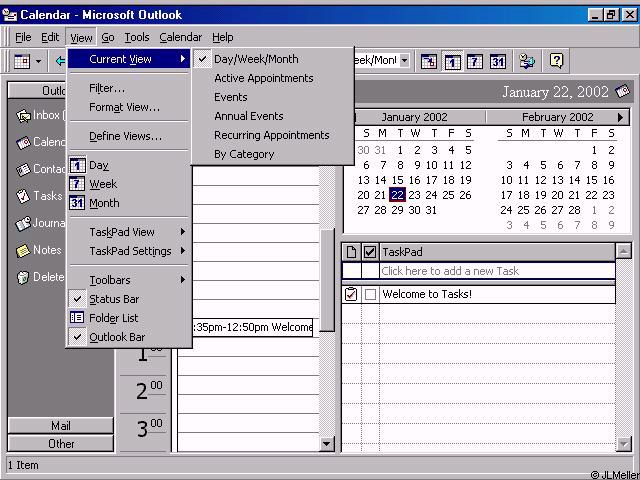The image size is (640, 480).
Task: Expand the TaskPad View submenu
Action: [129, 232]
